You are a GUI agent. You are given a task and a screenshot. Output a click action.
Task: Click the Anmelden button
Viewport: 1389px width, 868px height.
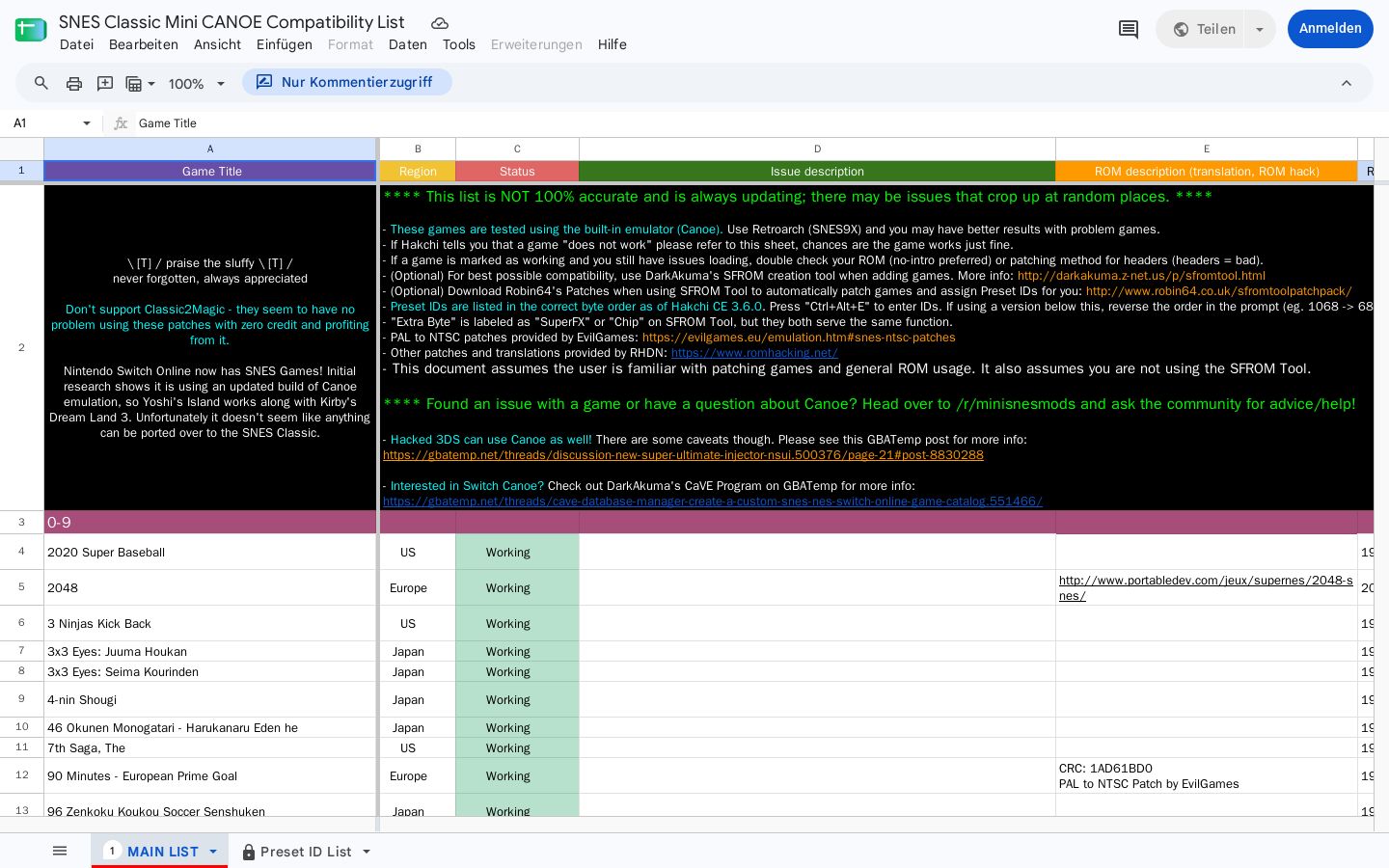[1330, 29]
